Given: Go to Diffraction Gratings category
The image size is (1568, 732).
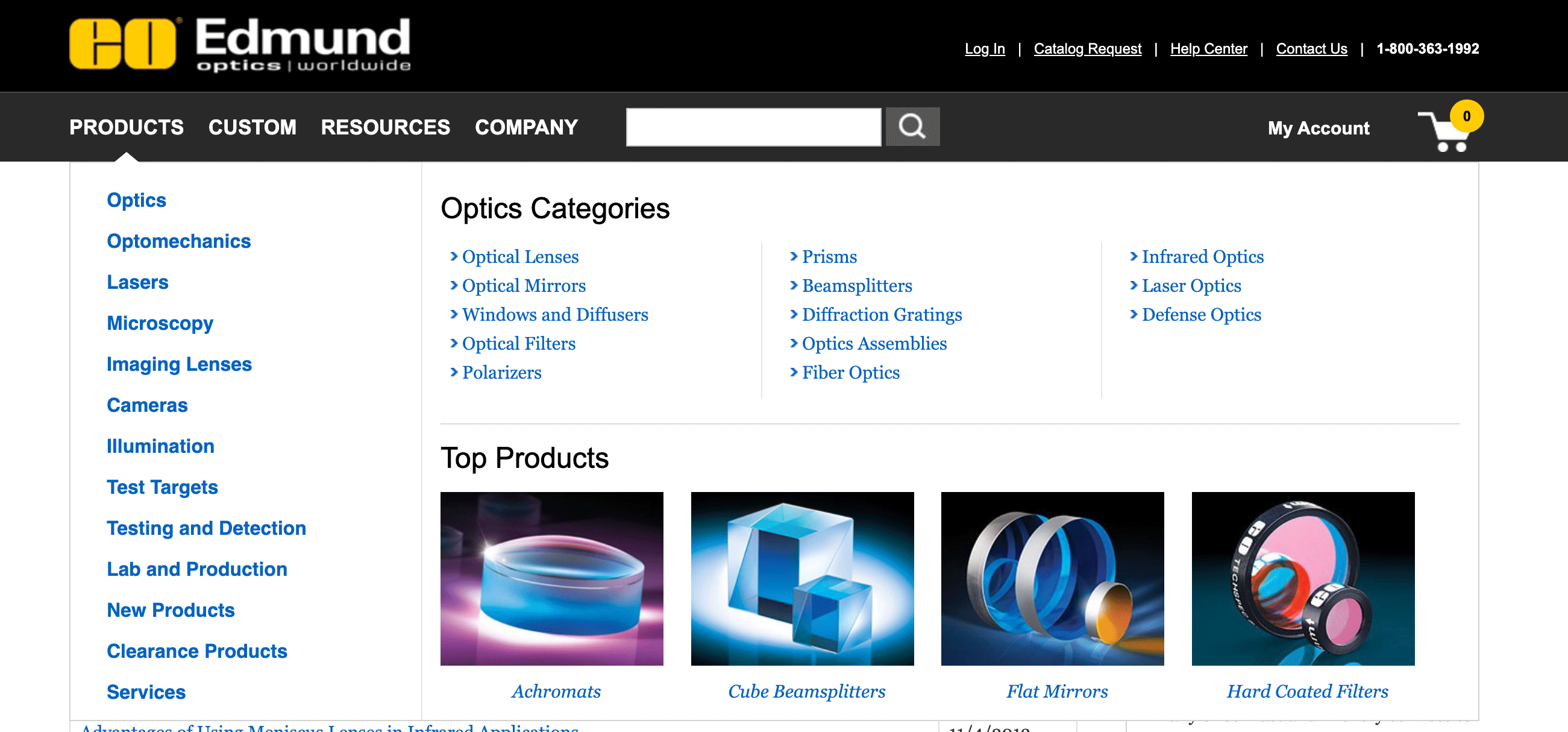Looking at the screenshot, I should tap(882, 314).
